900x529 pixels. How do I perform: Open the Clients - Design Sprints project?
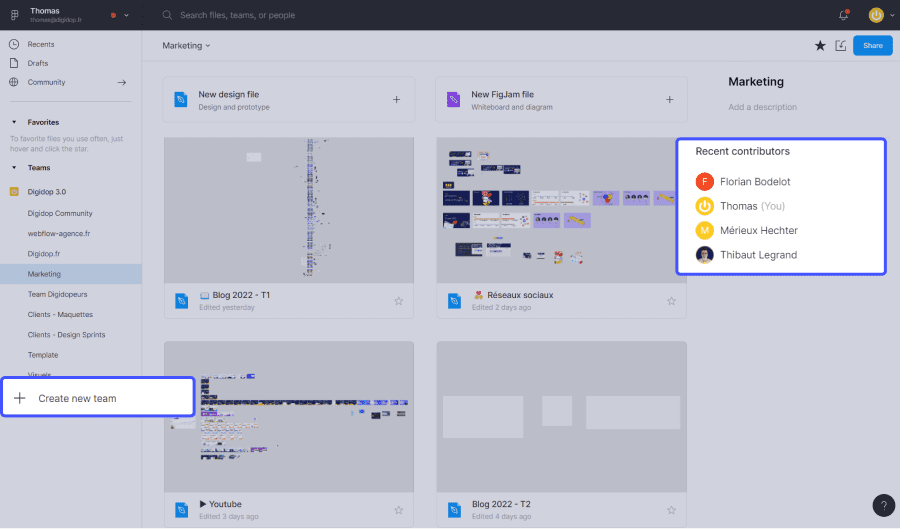tap(66, 334)
